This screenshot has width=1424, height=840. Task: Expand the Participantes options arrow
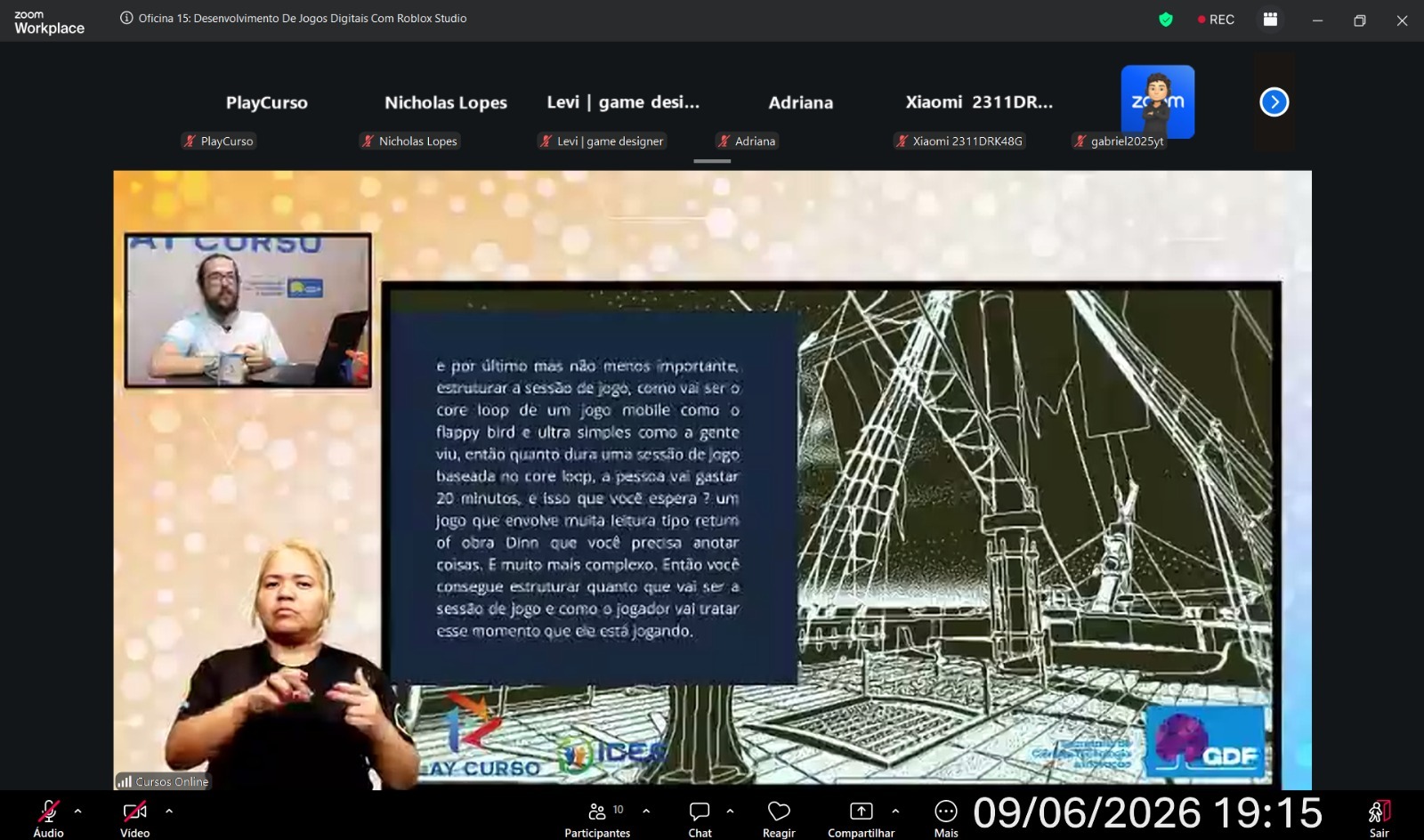tap(646, 811)
